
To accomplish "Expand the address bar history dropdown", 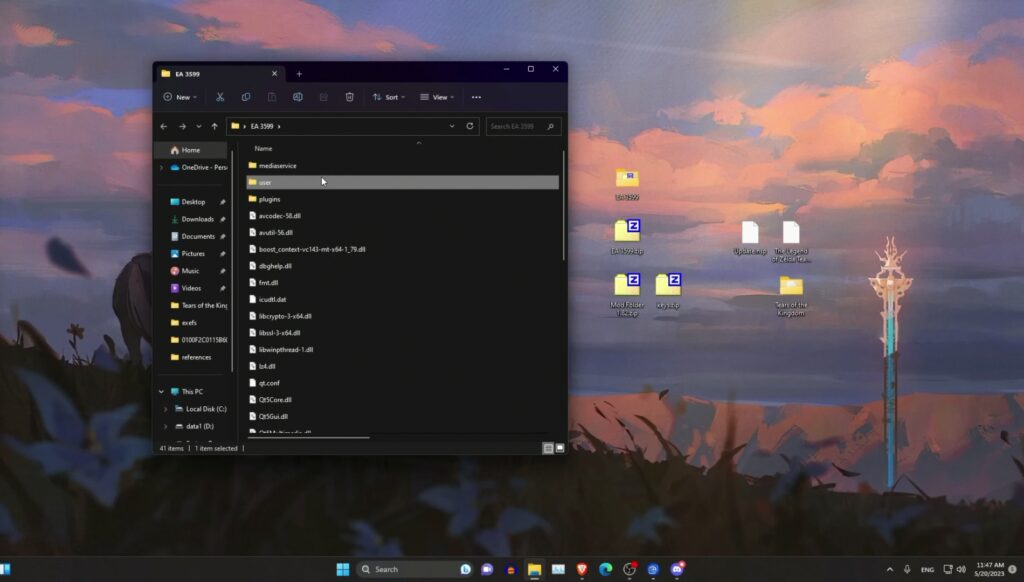I will [452, 126].
